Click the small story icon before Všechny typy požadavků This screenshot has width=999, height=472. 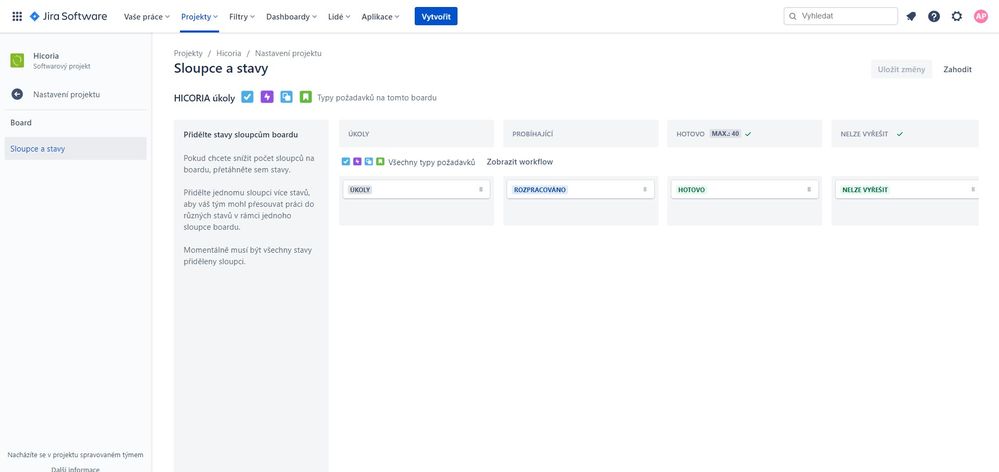pos(380,162)
